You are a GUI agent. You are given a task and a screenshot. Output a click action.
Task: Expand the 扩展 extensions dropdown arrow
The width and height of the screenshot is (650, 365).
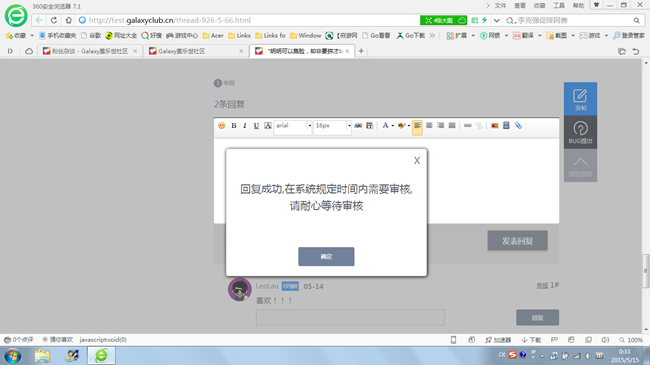pyautogui.click(x=473, y=36)
